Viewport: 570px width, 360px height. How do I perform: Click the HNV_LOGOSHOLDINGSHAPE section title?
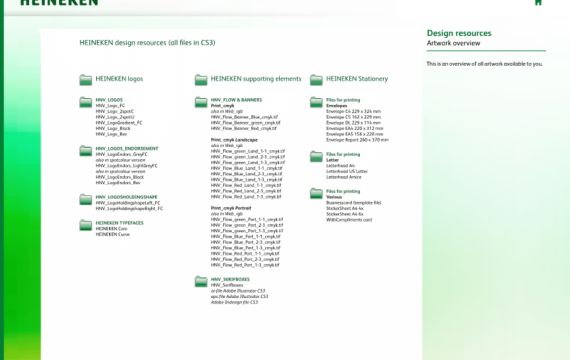(x=127, y=197)
